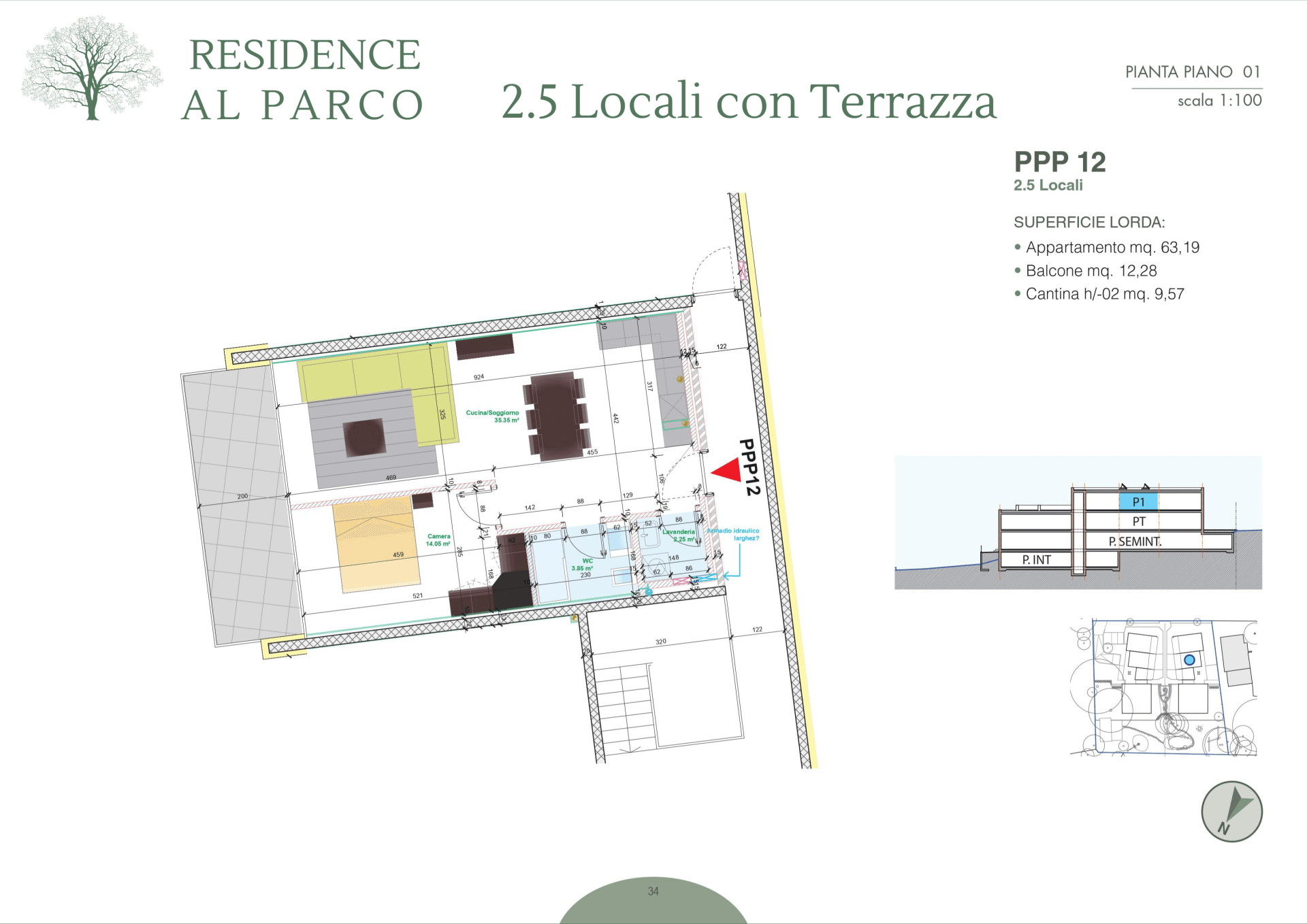
Task: Click the blue circle marker on site map
Action: click(1189, 659)
